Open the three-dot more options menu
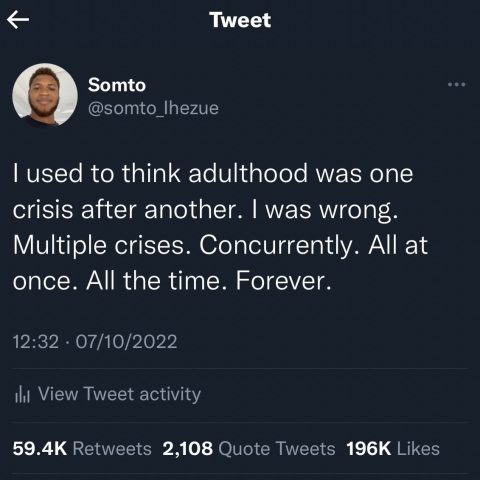The height and width of the screenshot is (480, 480). click(456, 84)
